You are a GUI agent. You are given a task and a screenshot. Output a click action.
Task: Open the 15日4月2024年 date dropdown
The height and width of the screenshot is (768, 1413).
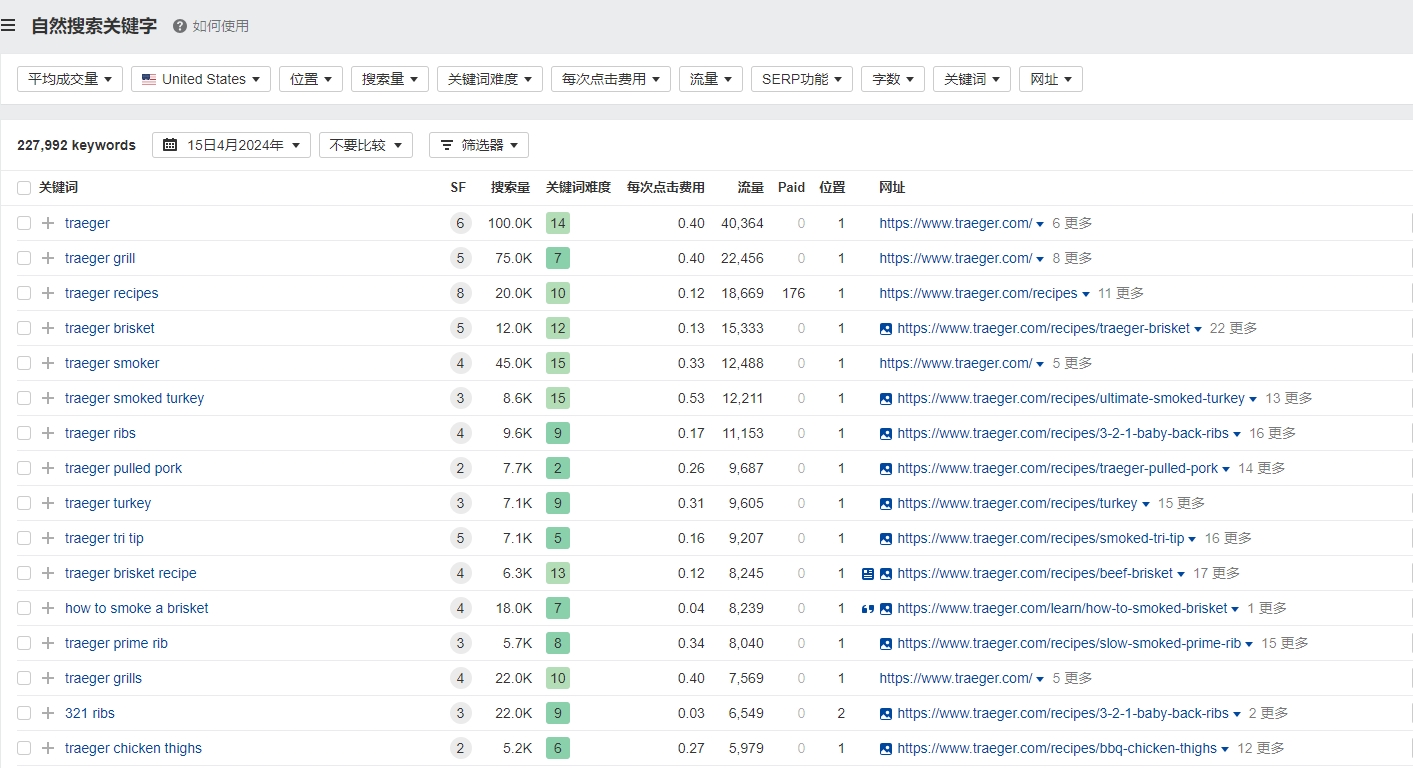click(x=232, y=145)
